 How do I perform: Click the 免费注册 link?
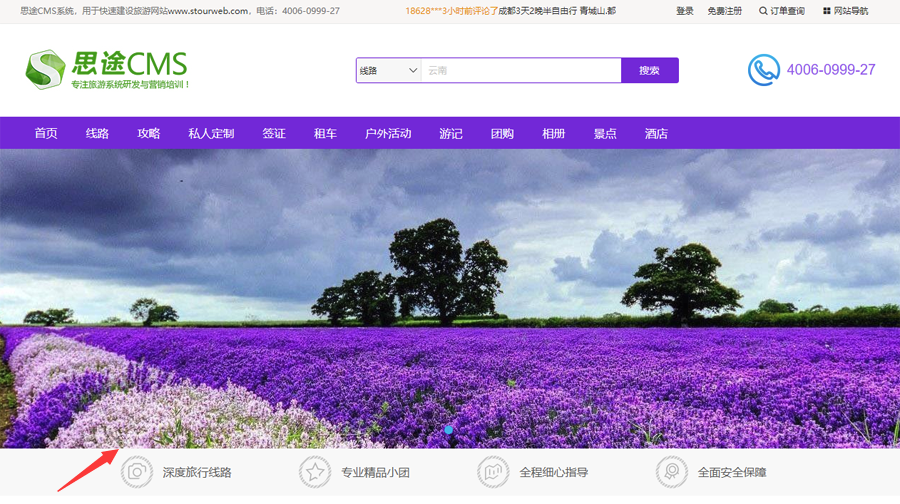tap(725, 11)
